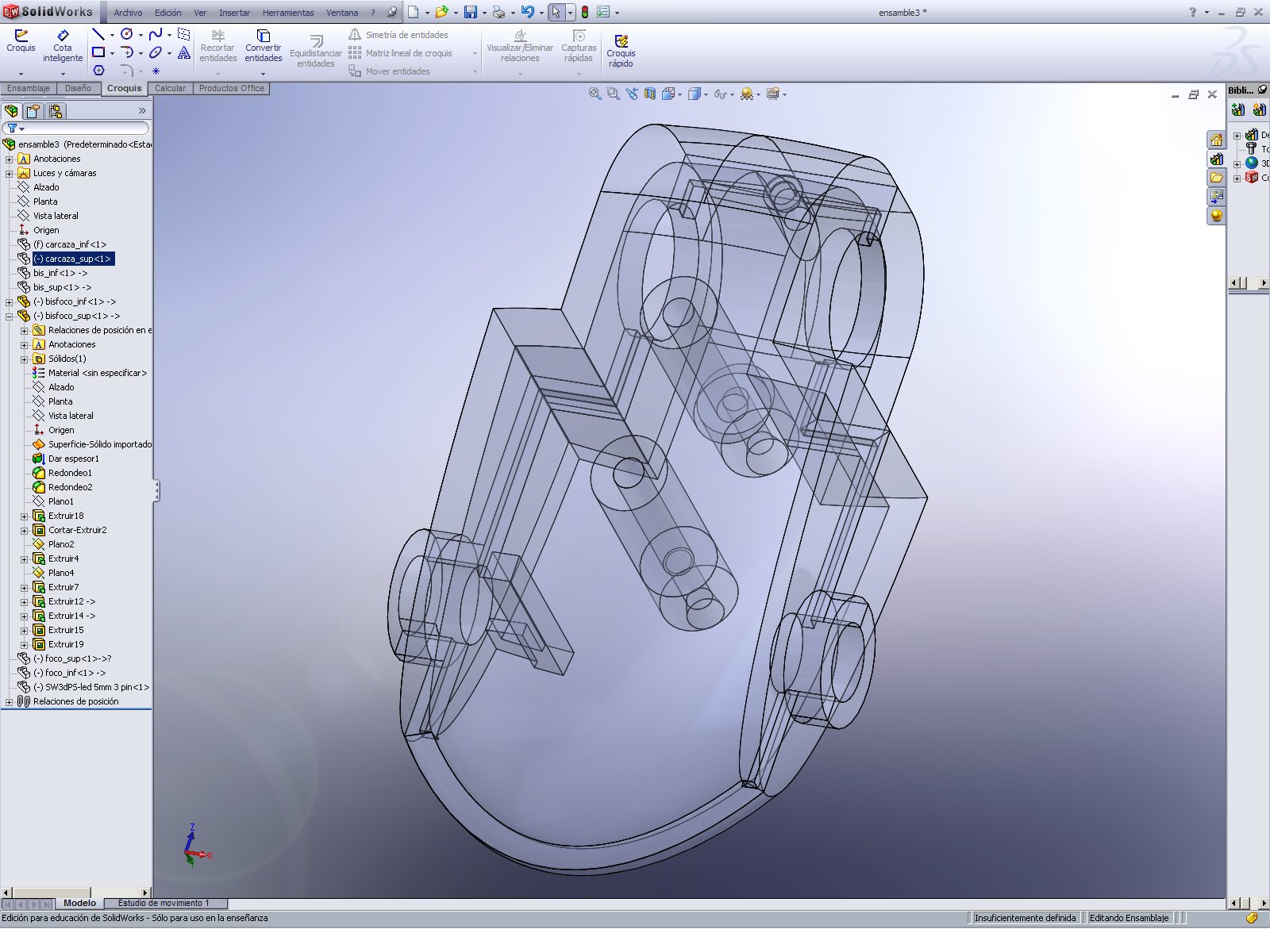Open the Croquis button dropdown arrow

coord(21,74)
